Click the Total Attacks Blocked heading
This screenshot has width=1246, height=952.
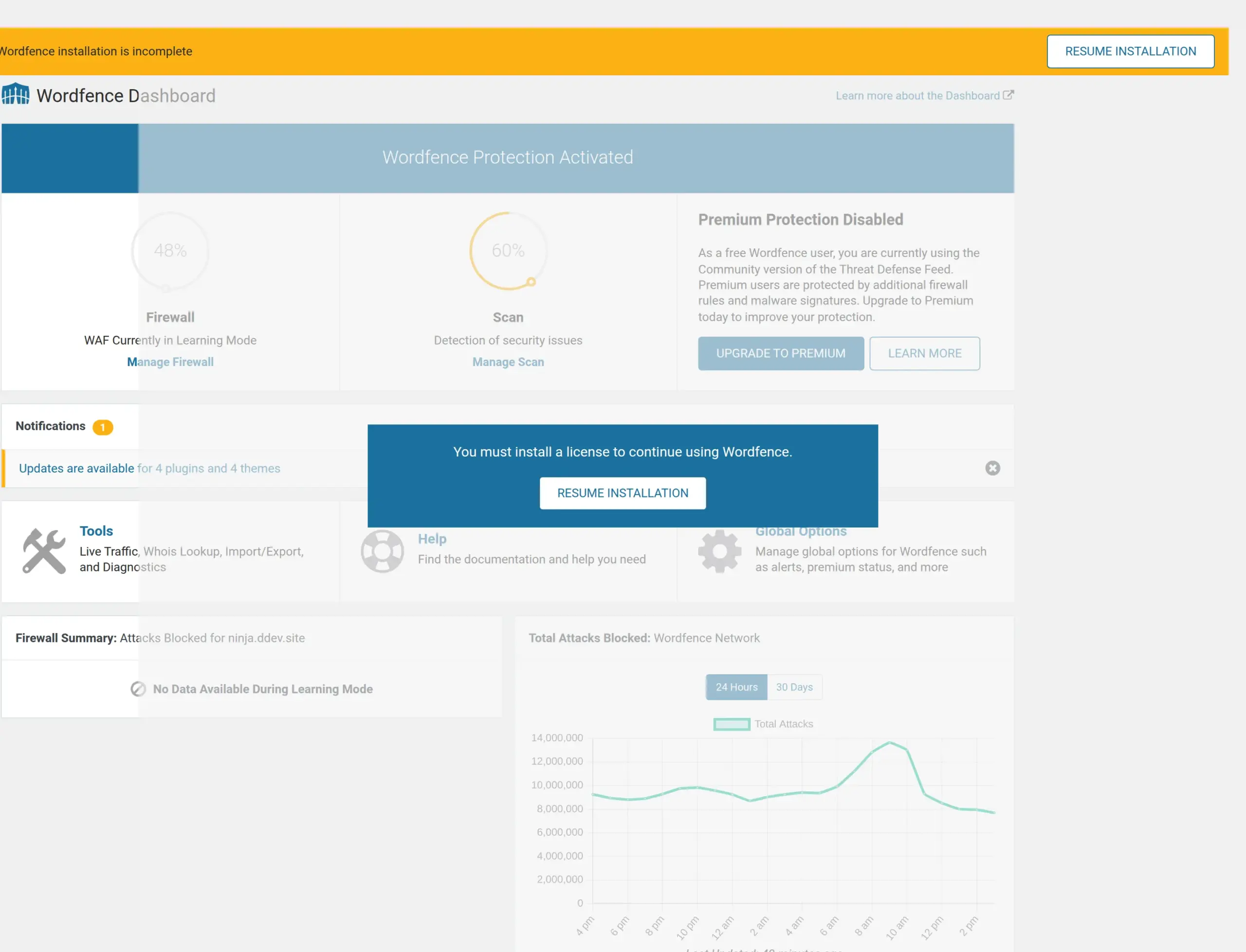coord(644,638)
